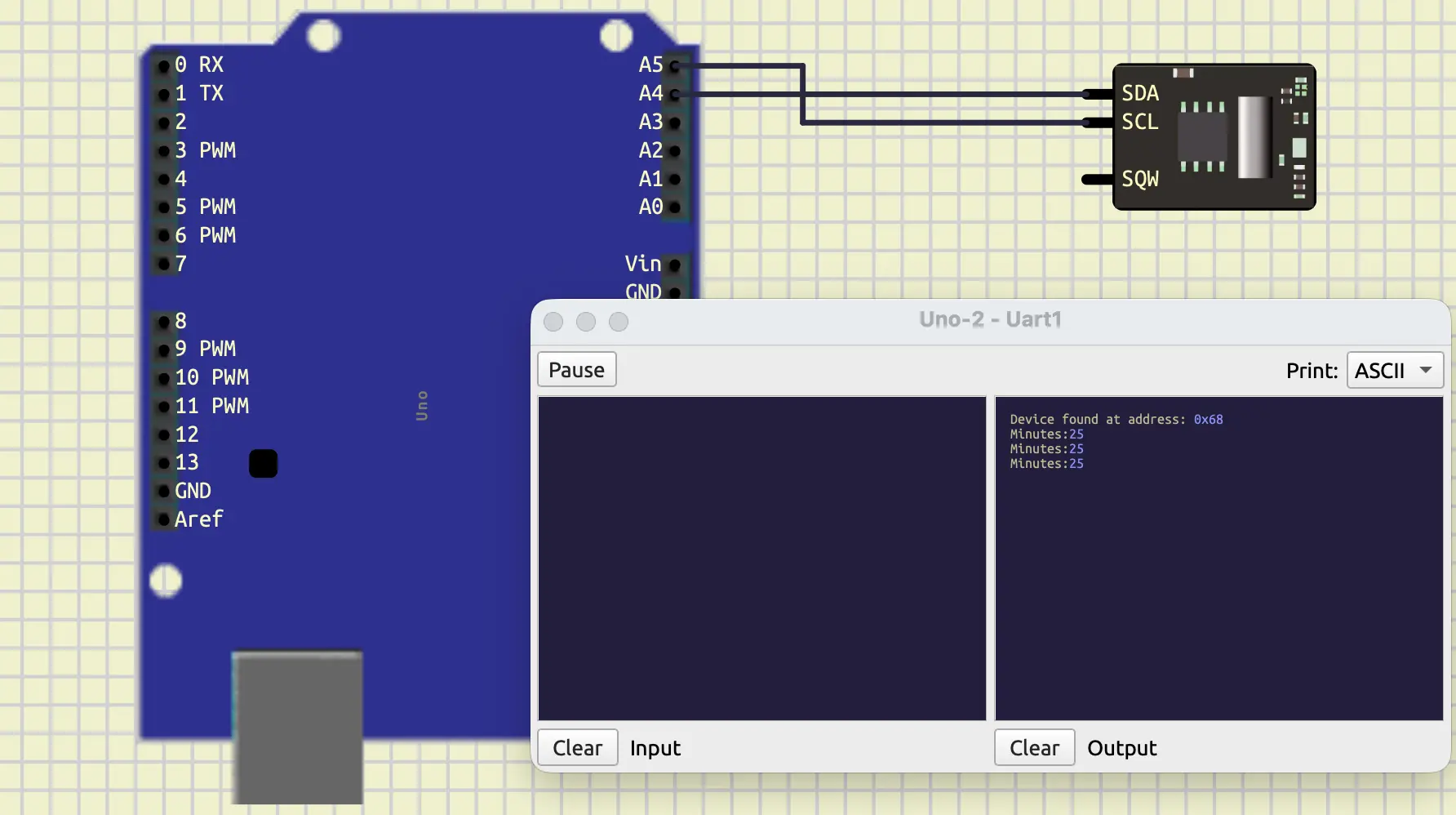Select the A4 analog pin

[x=675, y=94]
